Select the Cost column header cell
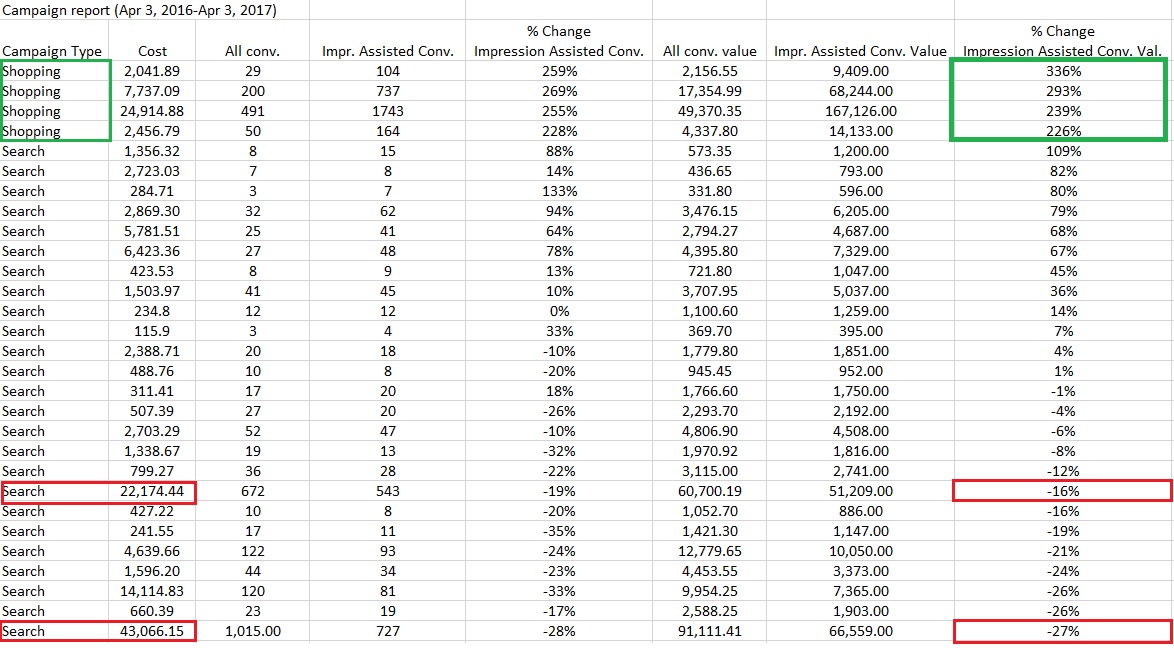The image size is (1174, 648). point(153,51)
